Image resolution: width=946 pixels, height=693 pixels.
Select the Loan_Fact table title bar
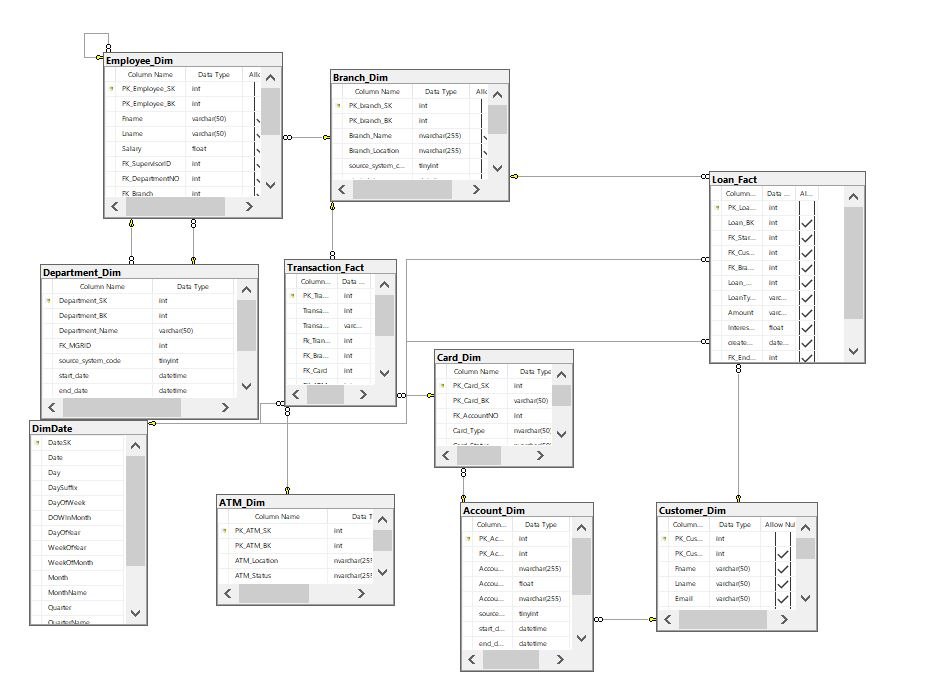click(787, 179)
